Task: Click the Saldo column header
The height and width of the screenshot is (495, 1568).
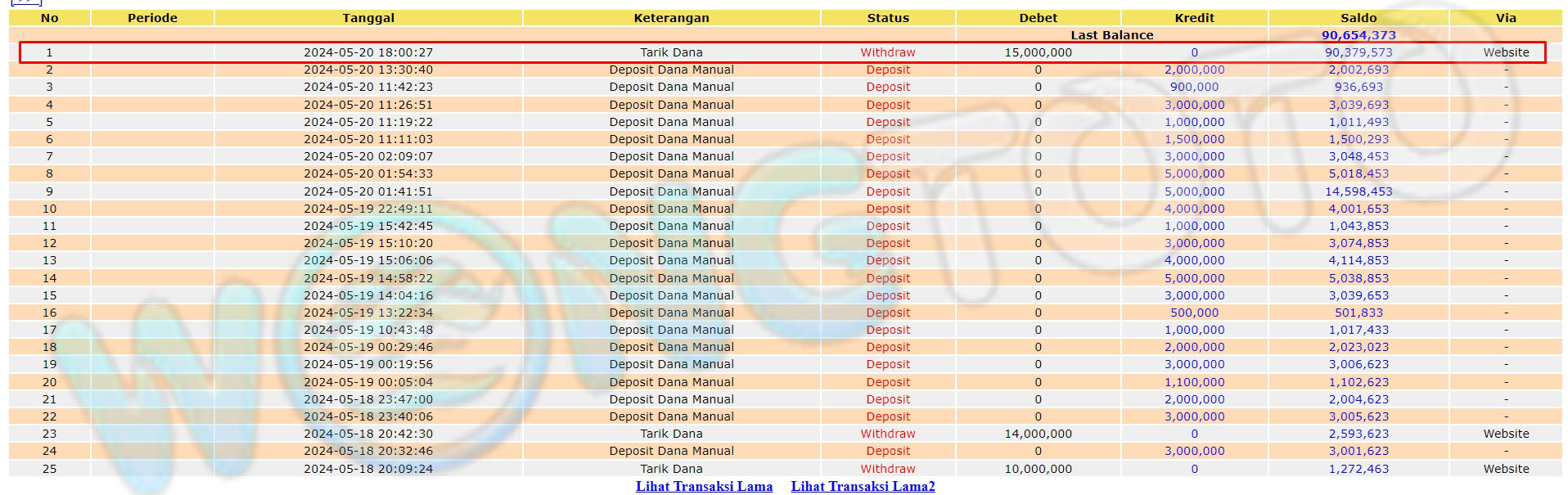Action: tap(1358, 18)
